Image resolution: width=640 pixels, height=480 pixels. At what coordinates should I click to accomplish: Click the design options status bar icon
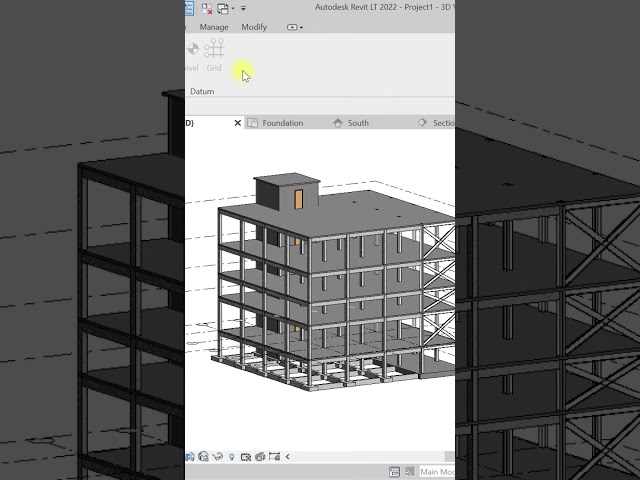pos(410,472)
